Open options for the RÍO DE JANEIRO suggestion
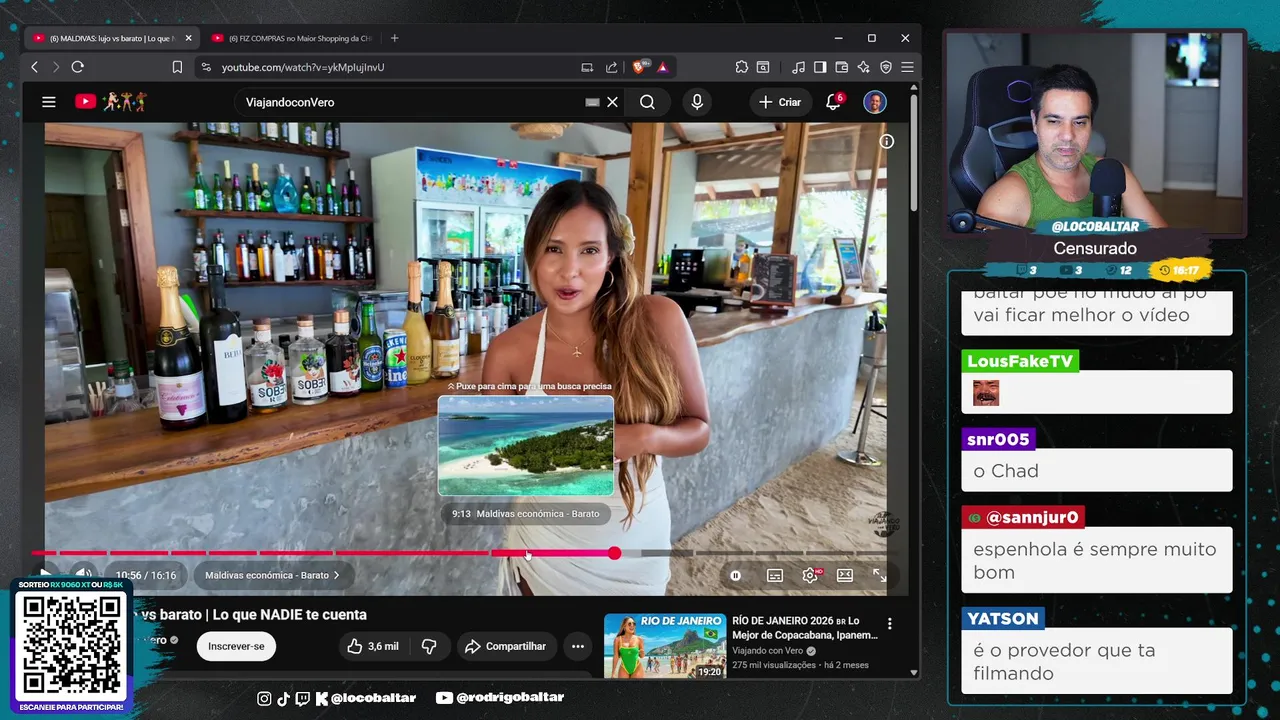The width and height of the screenshot is (1280, 720). pyautogui.click(x=889, y=624)
